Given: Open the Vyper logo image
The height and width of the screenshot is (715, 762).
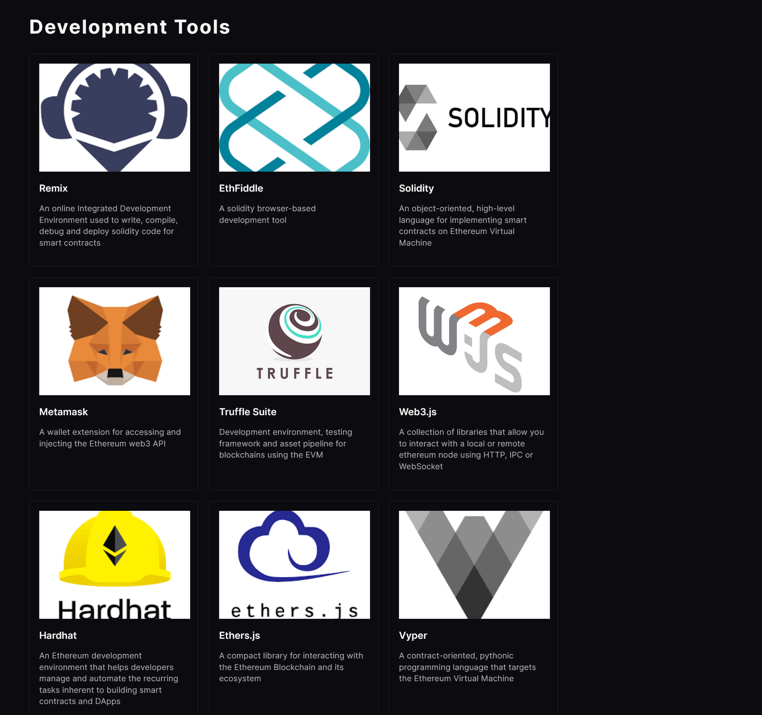Looking at the screenshot, I should pyautogui.click(x=474, y=564).
